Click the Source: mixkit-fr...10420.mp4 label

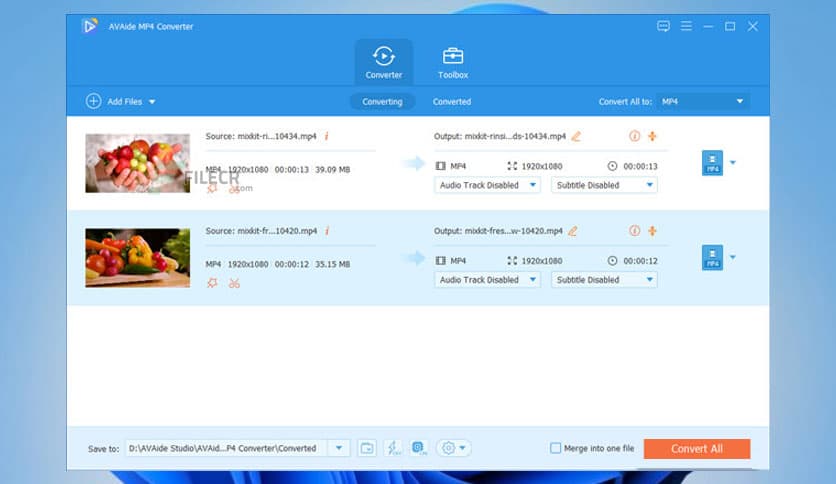coord(261,231)
